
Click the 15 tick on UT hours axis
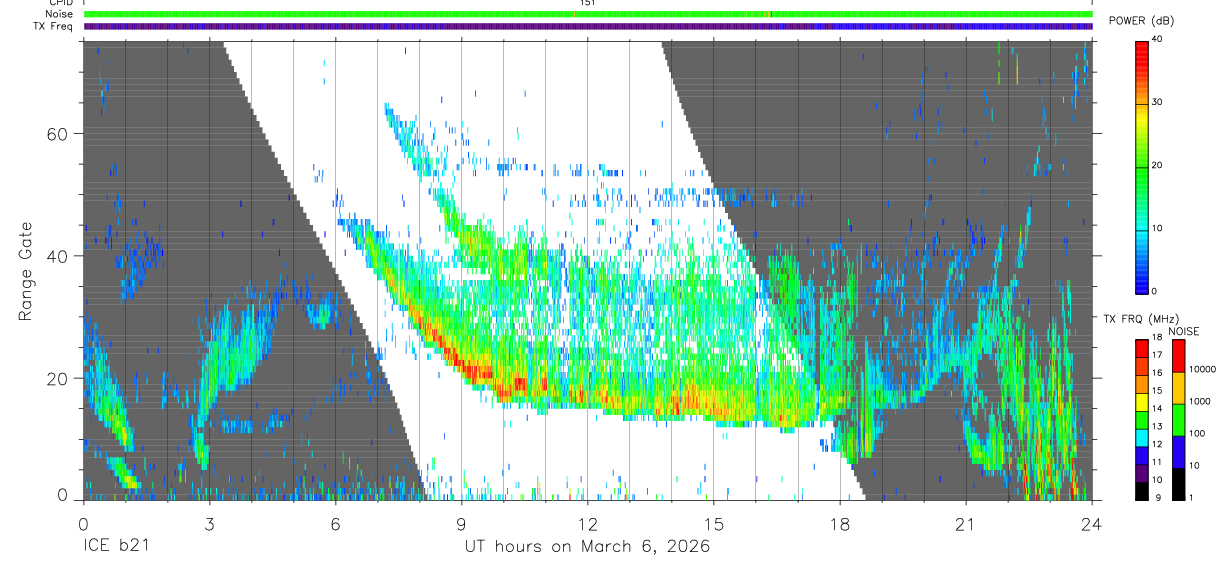pyautogui.click(x=714, y=523)
